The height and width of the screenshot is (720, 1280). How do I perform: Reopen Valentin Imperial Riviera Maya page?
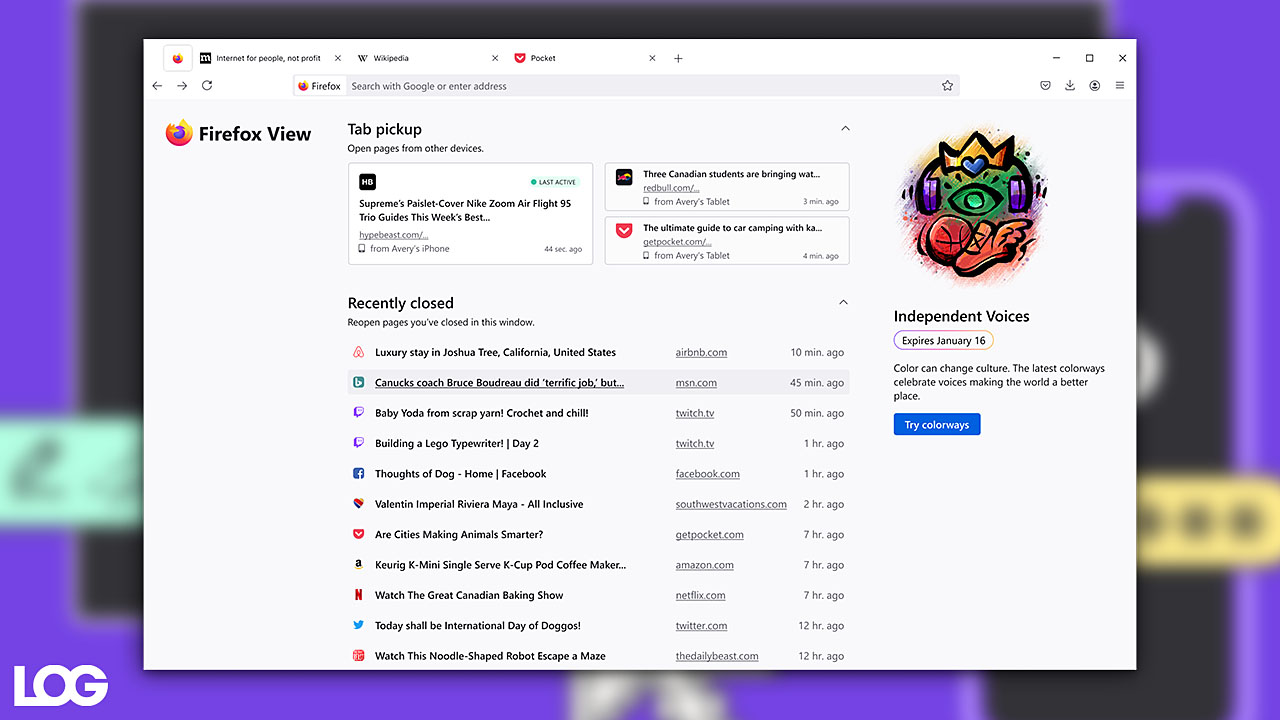[478, 504]
